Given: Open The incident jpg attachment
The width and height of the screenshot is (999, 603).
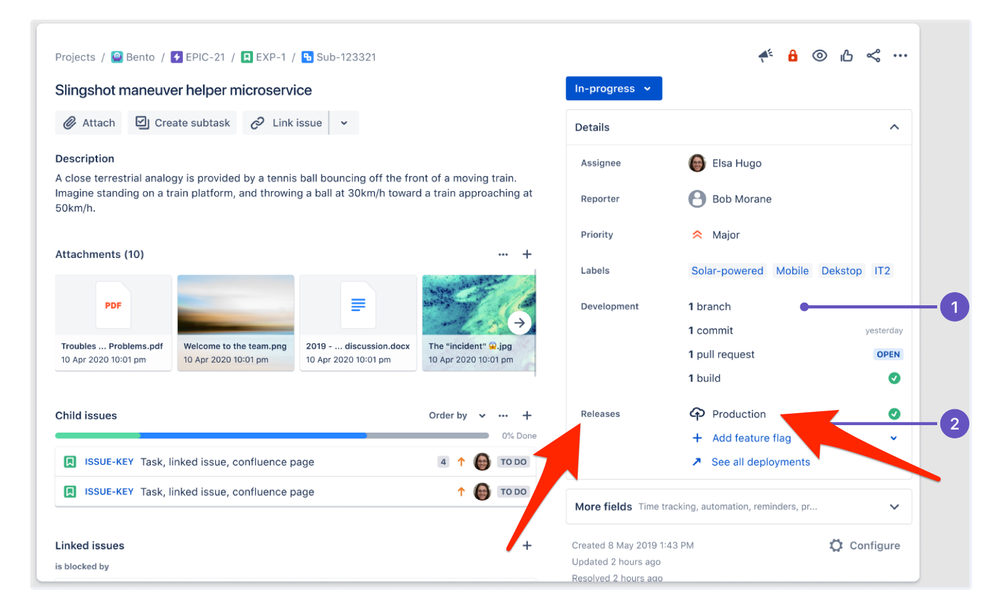Looking at the screenshot, I should coord(478,323).
